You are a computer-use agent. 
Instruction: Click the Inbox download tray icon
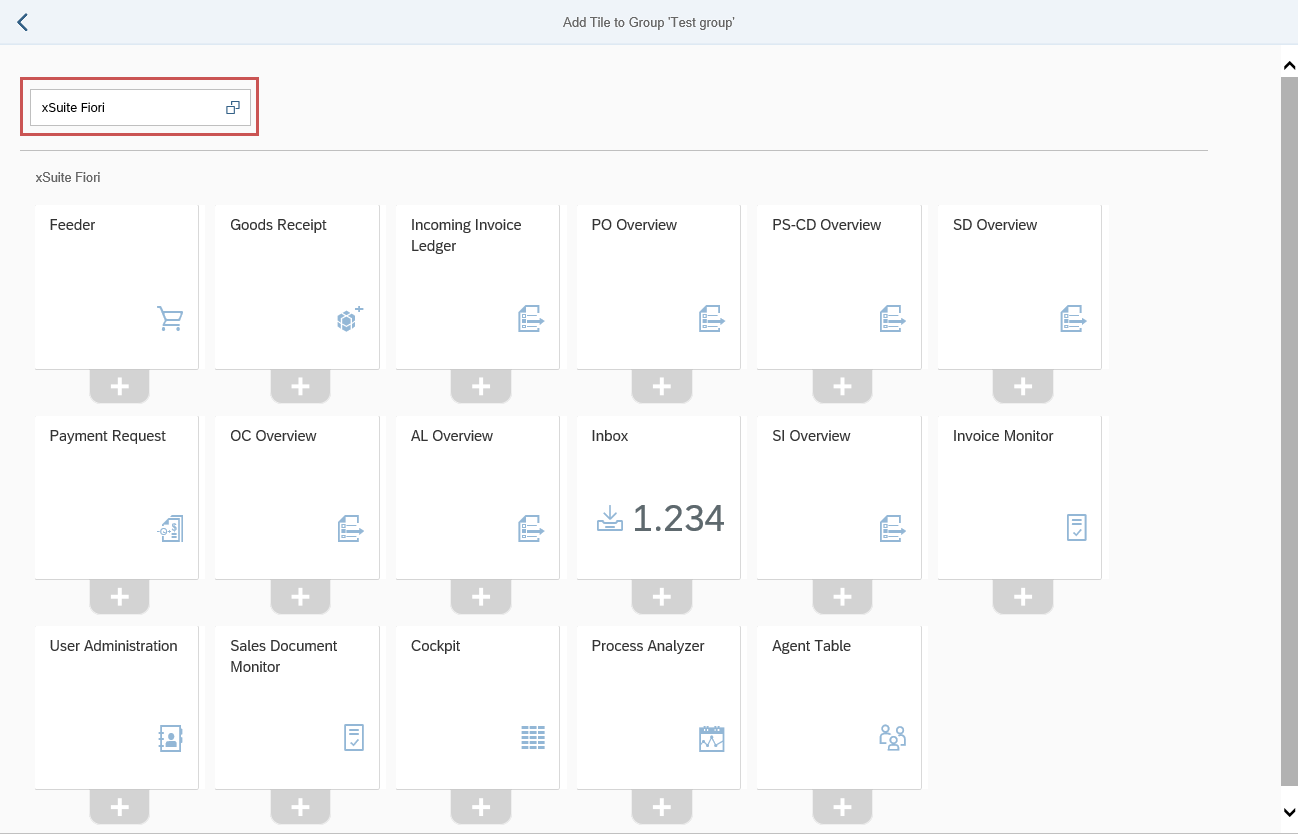(609, 518)
